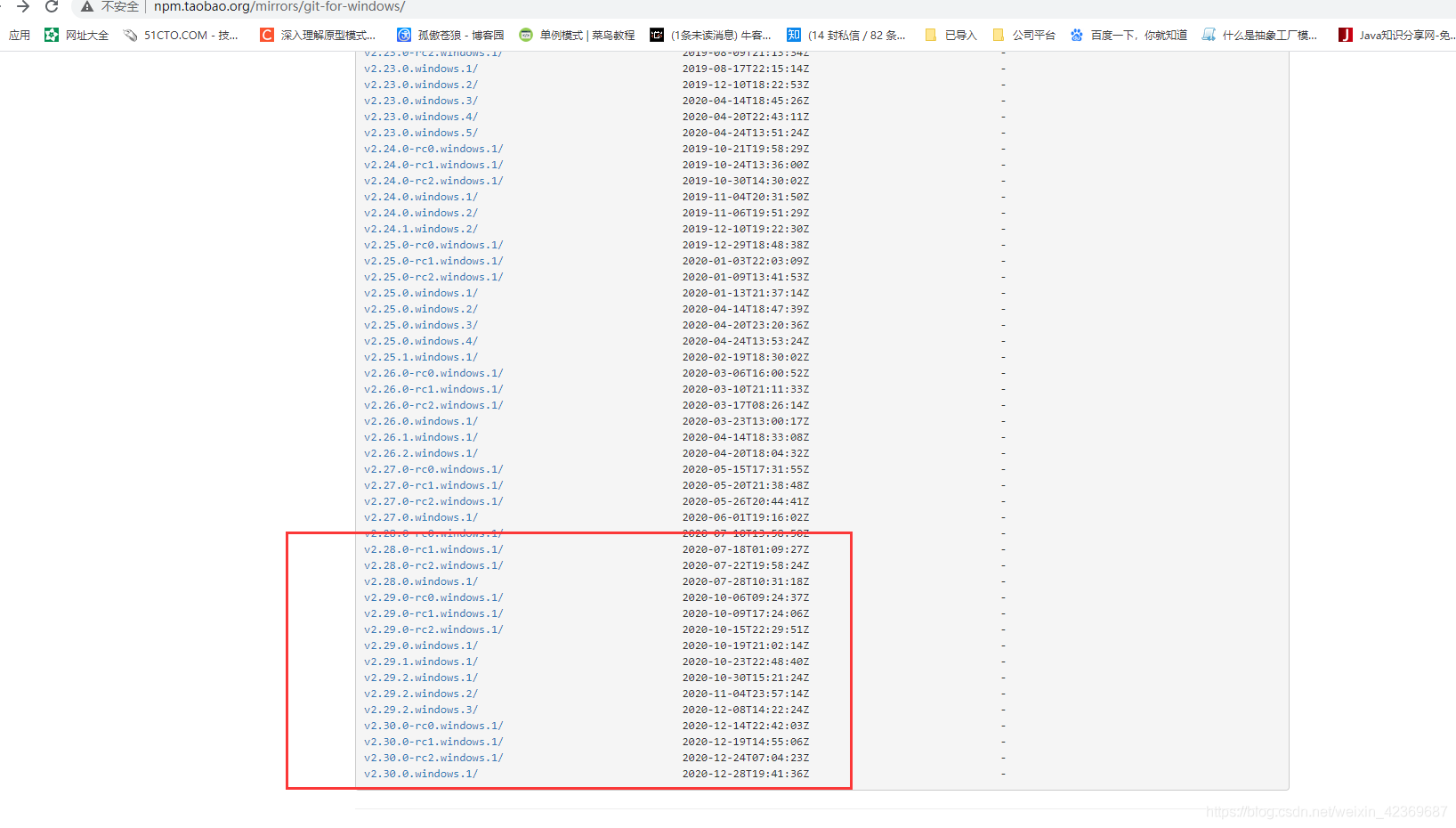Open v2.29.2.windows.1/ directory link
Screen dimensions: 1456x828
421,678
